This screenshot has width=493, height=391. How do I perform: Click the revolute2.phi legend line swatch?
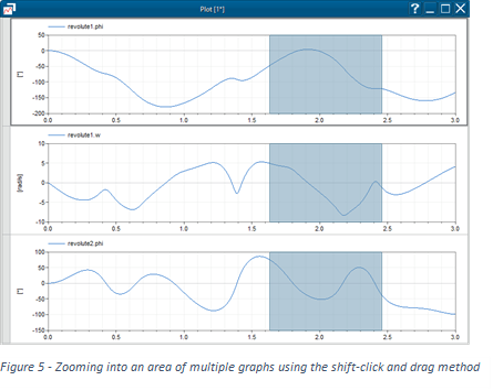point(56,244)
